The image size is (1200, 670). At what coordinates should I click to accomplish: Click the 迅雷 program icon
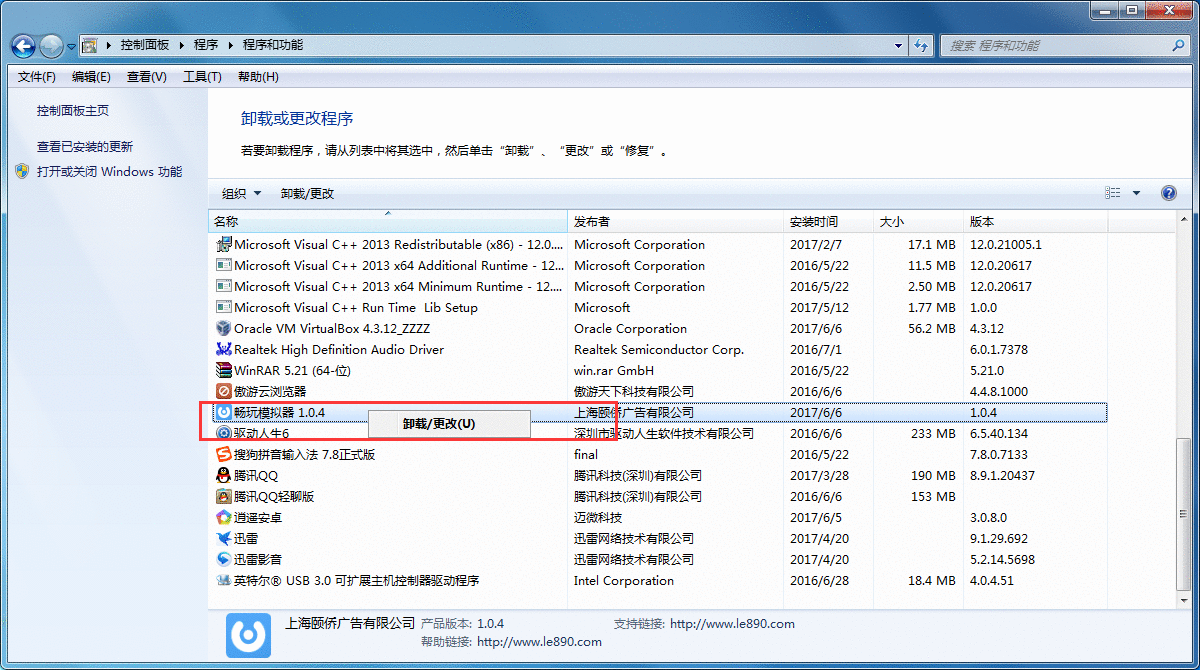pos(224,538)
